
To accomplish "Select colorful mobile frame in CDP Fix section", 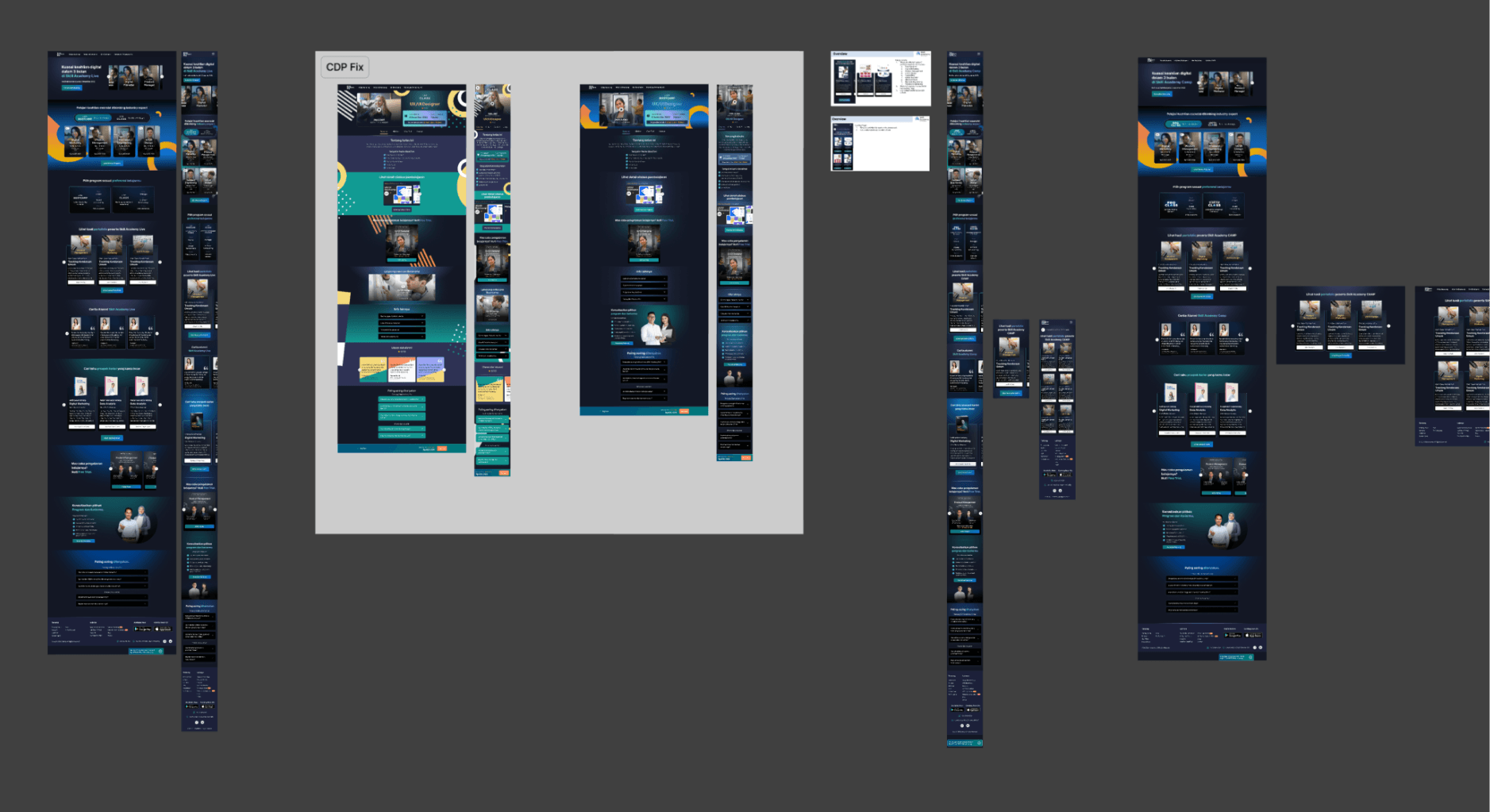I will coord(492,280).
